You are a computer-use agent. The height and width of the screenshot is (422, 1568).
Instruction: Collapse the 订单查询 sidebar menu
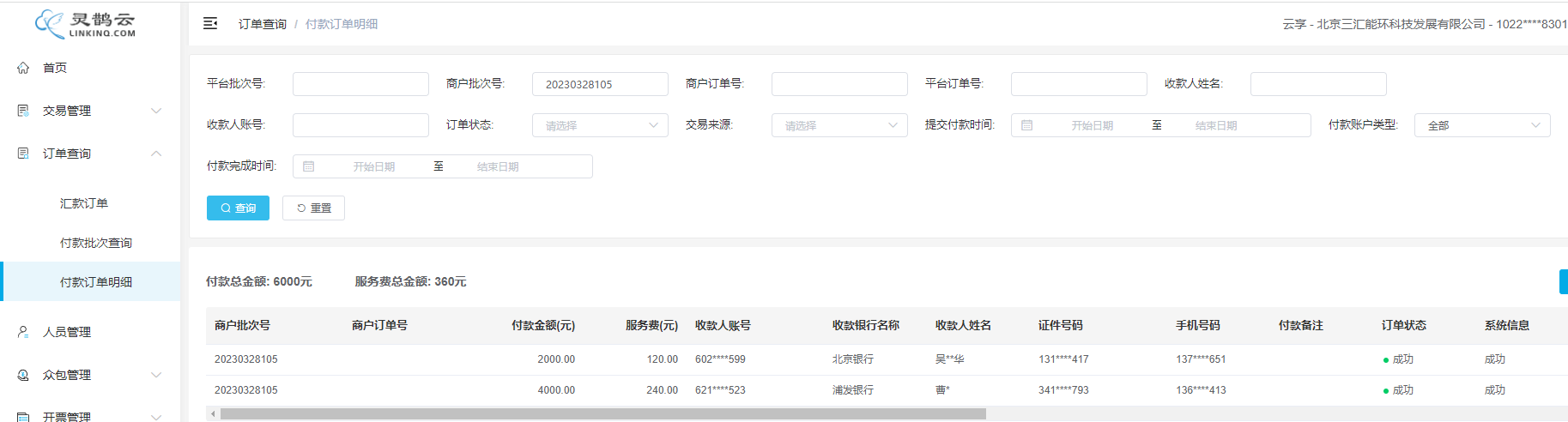(x=156, y=154)
